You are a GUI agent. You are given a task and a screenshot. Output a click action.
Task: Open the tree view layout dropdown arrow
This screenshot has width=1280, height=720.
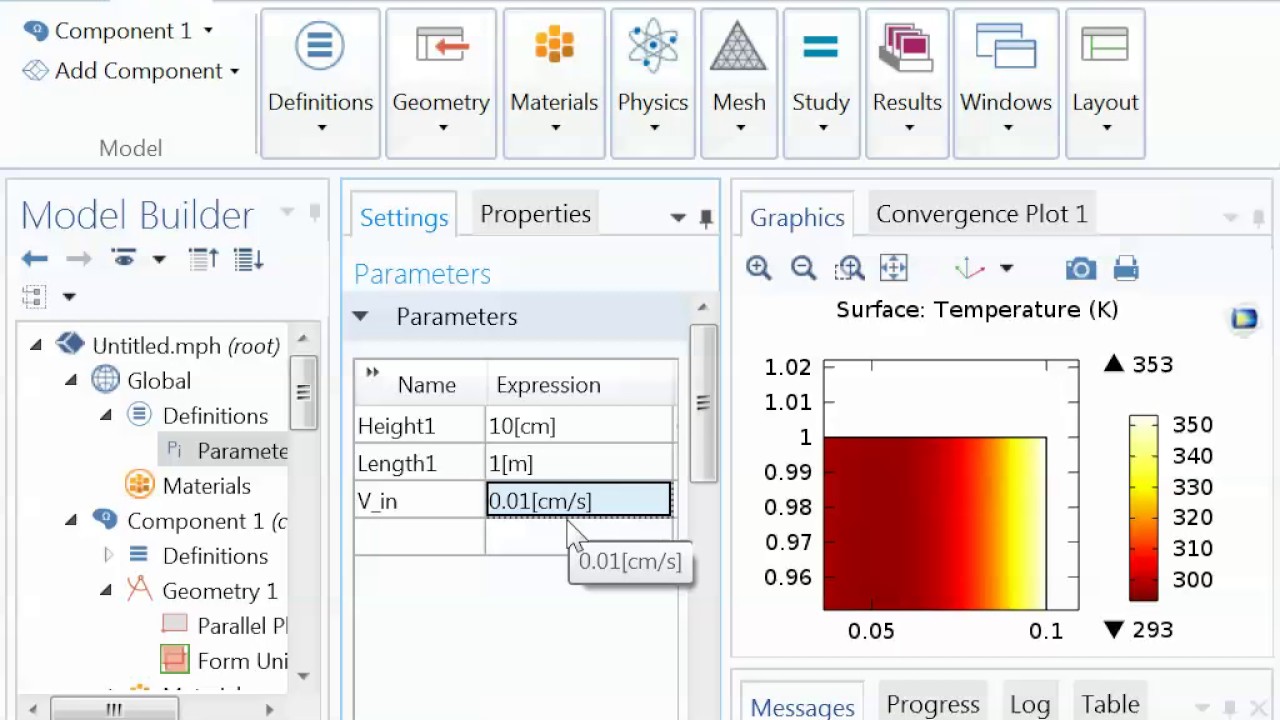tap(69, 297)
